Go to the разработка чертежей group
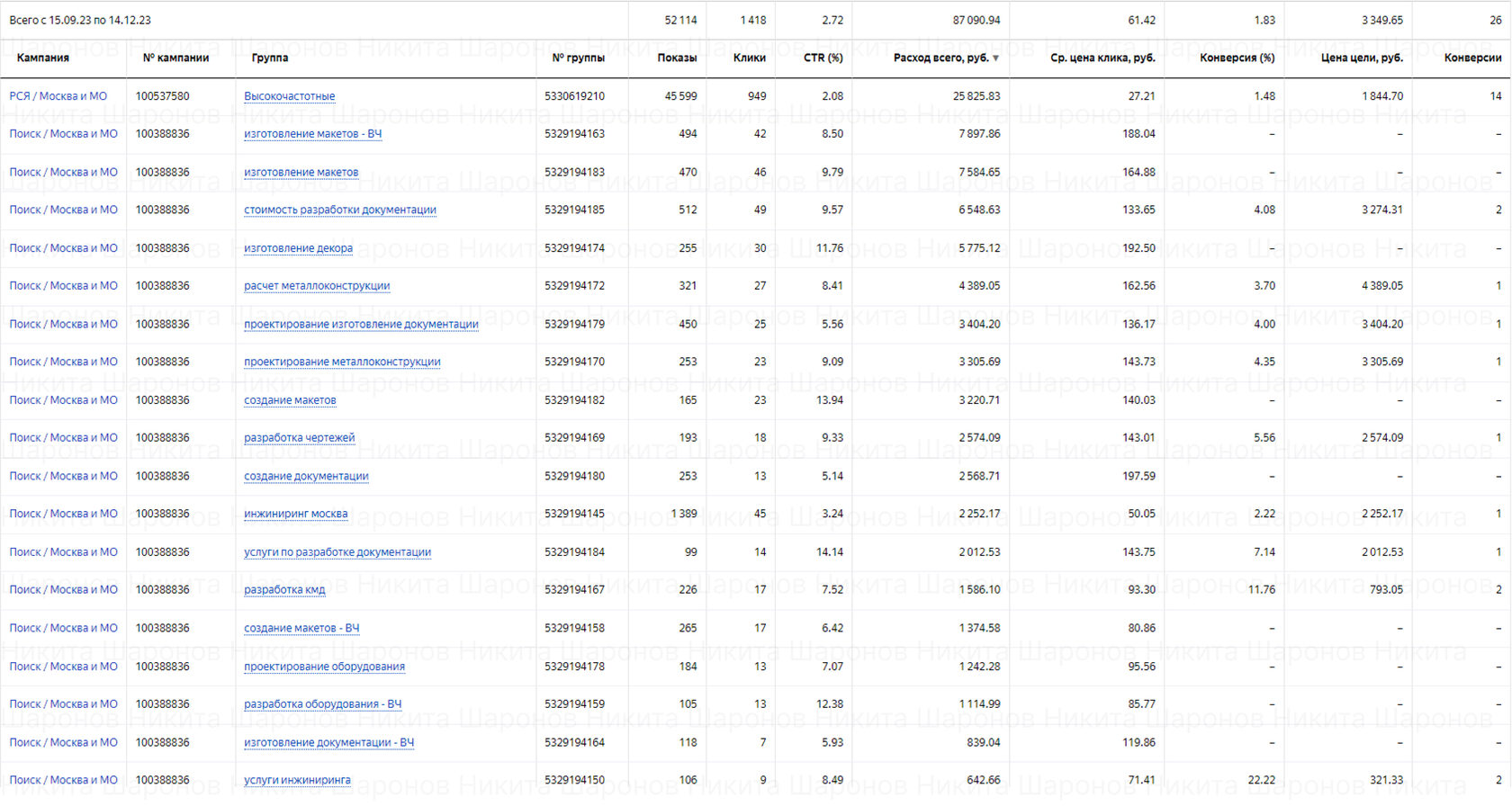The width and height of the screenshot is (1512, 806). 299,438
